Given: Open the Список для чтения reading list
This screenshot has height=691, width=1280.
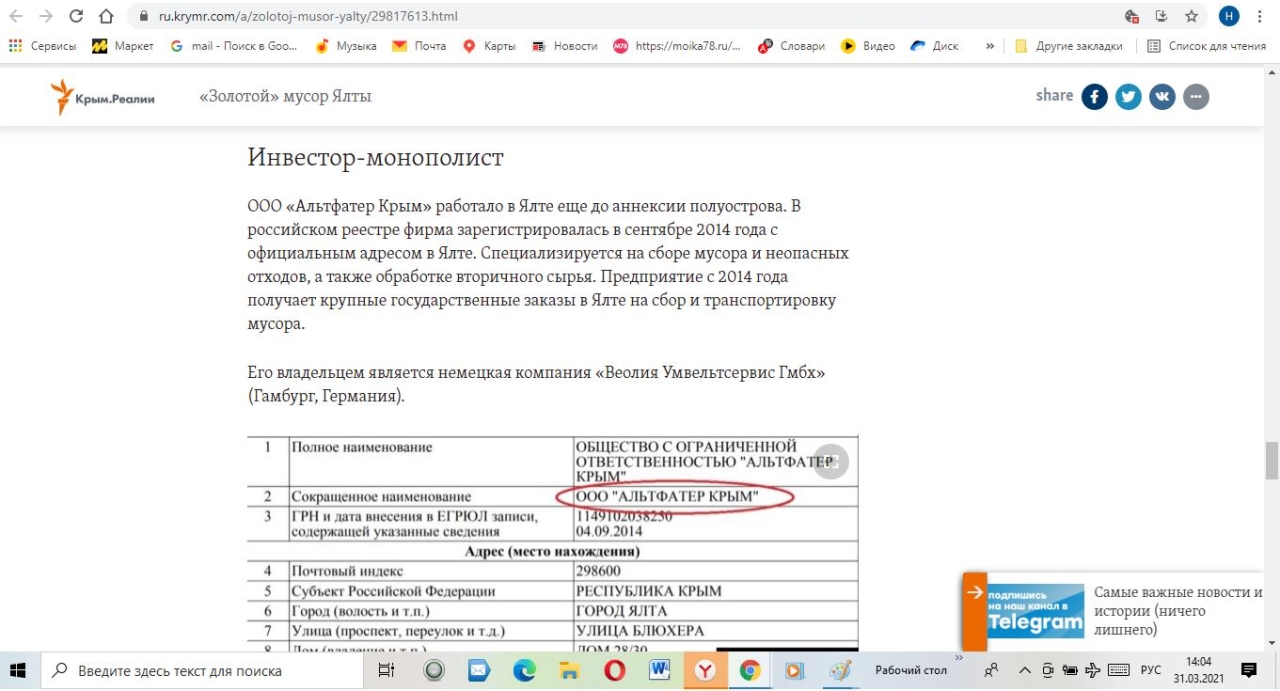Looking at the screenshot, I should pyautogui.click(x=1206, y=46).
